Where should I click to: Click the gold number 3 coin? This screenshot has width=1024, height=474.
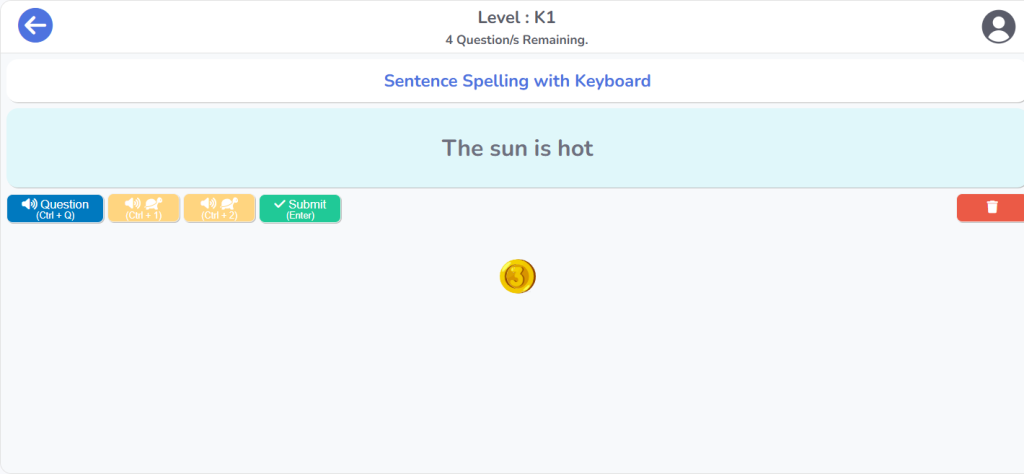click(x=517, y=276)
